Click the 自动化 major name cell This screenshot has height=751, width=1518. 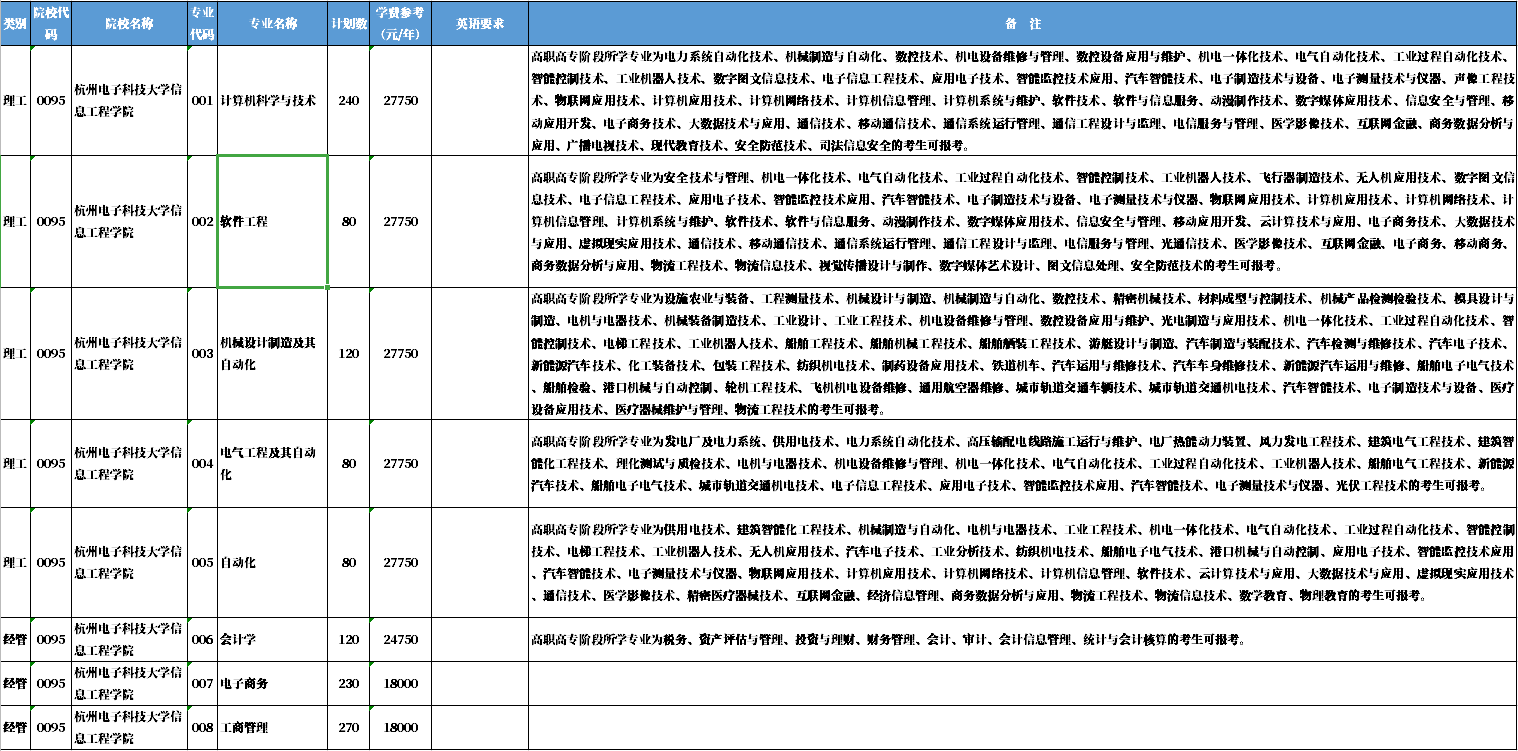pyautogui.click(x=273, y=563)
